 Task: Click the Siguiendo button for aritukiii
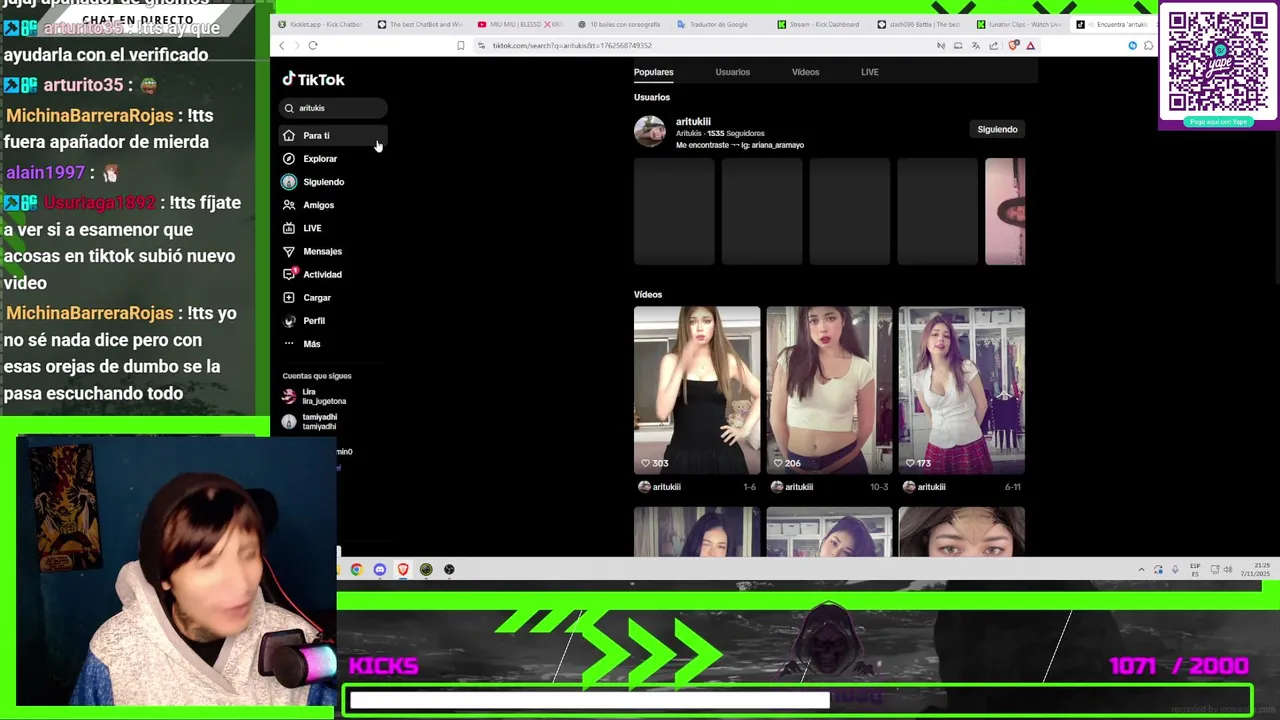pyautogui.click(x=997, y=129)
